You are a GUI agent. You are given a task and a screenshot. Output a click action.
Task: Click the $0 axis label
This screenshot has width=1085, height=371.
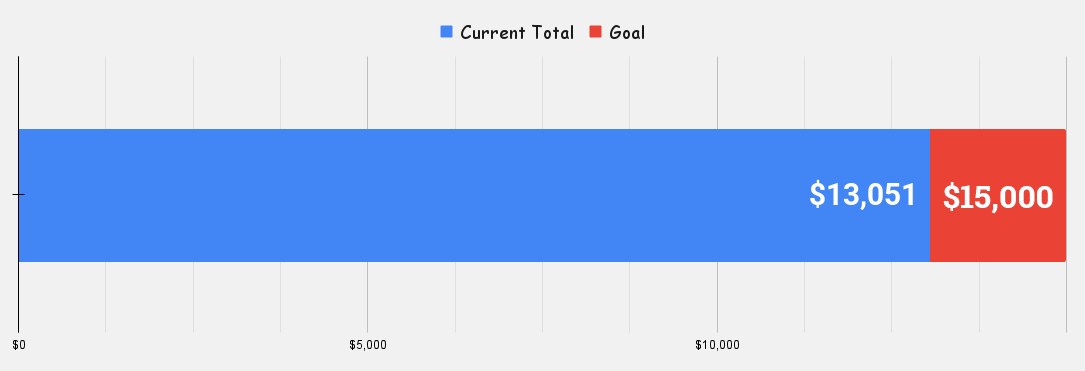click(x=19, y=345)
